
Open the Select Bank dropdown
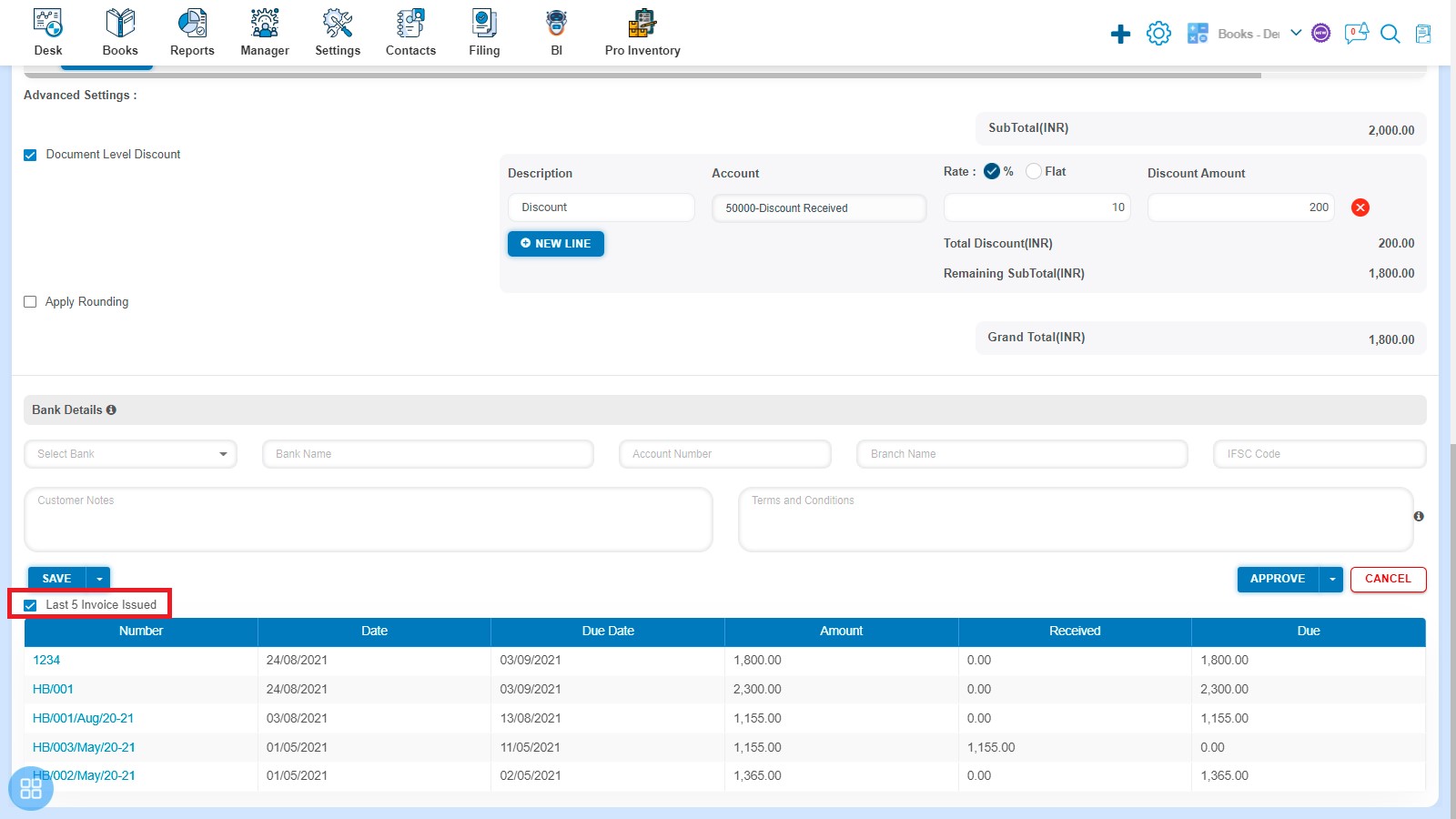(x=130, y=454)
